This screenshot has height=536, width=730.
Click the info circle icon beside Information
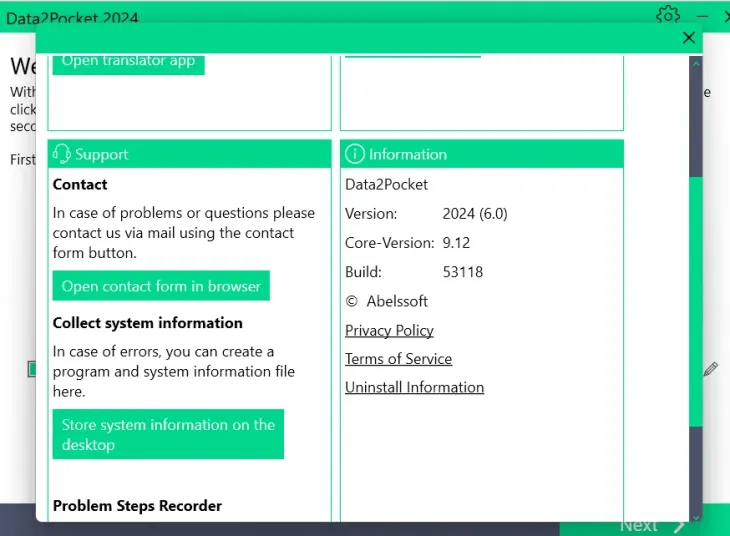pos(355,154)
